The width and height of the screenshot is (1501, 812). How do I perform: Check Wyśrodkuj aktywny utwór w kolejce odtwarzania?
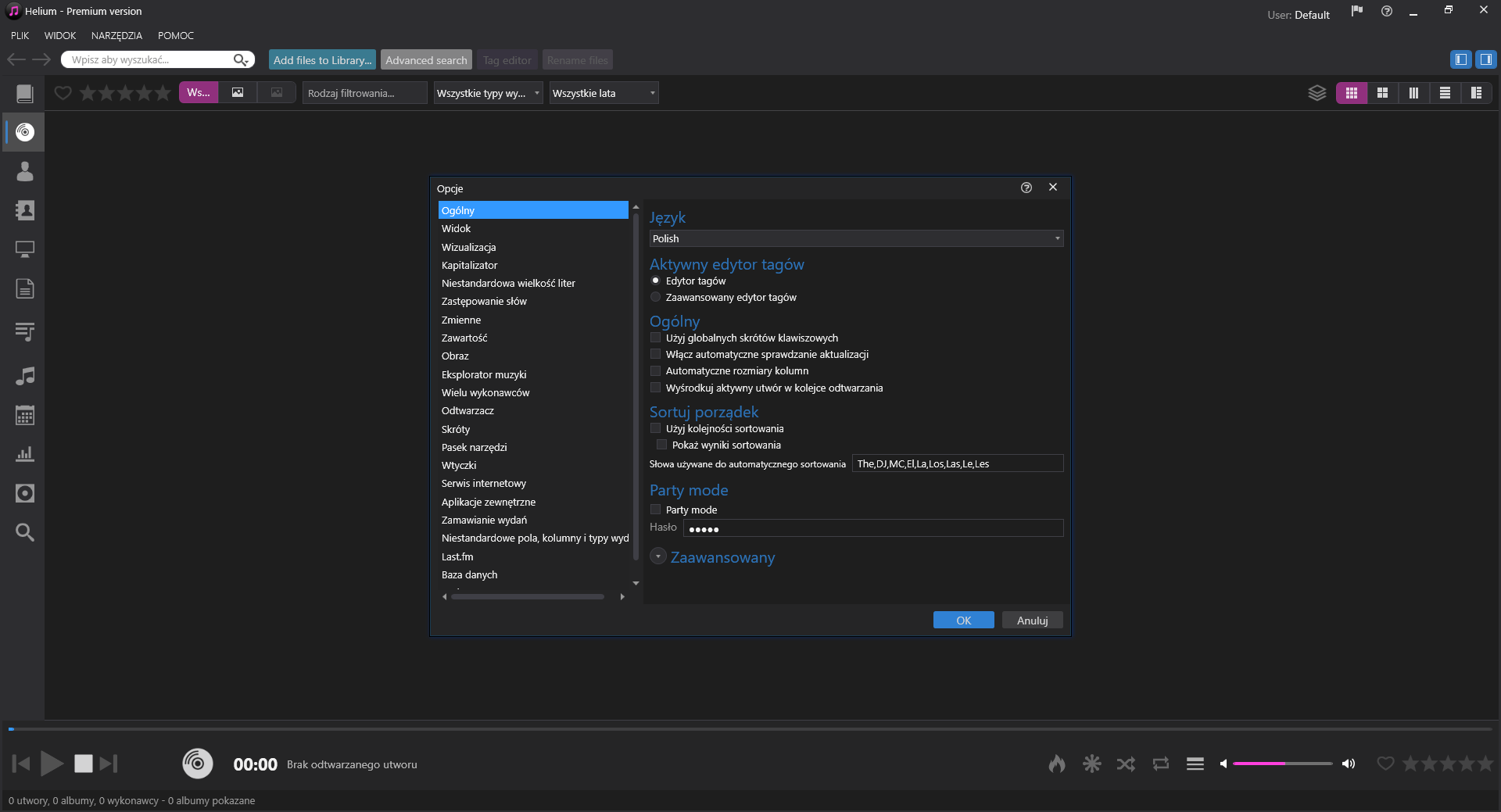[656, 388]
